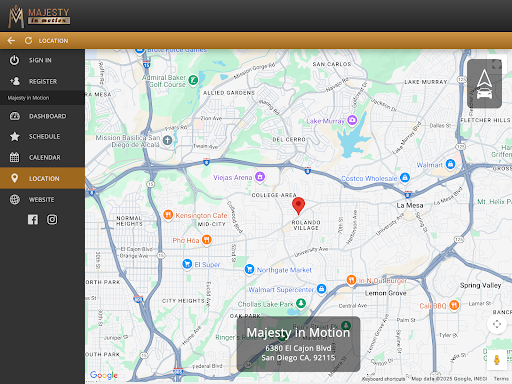Click the Spring Valley map label
This screenshot has height=384, width=512.
coord(480,285)
